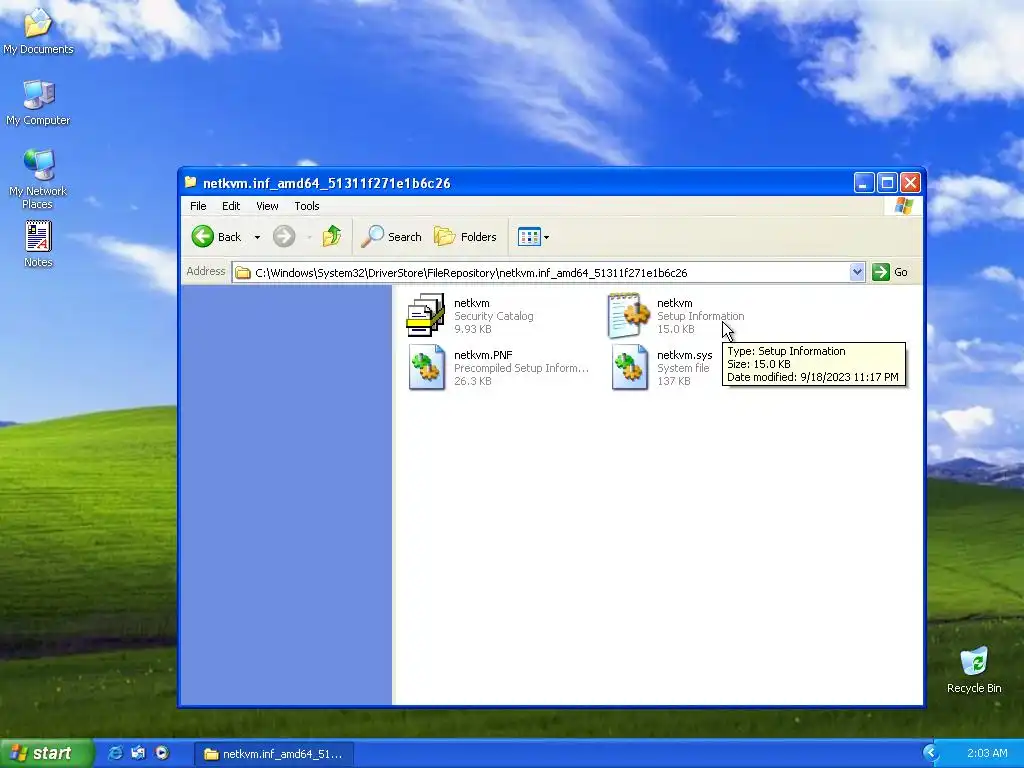Click the 26.3 KB size text
The image size is (1024, 768).
point(473,381)
